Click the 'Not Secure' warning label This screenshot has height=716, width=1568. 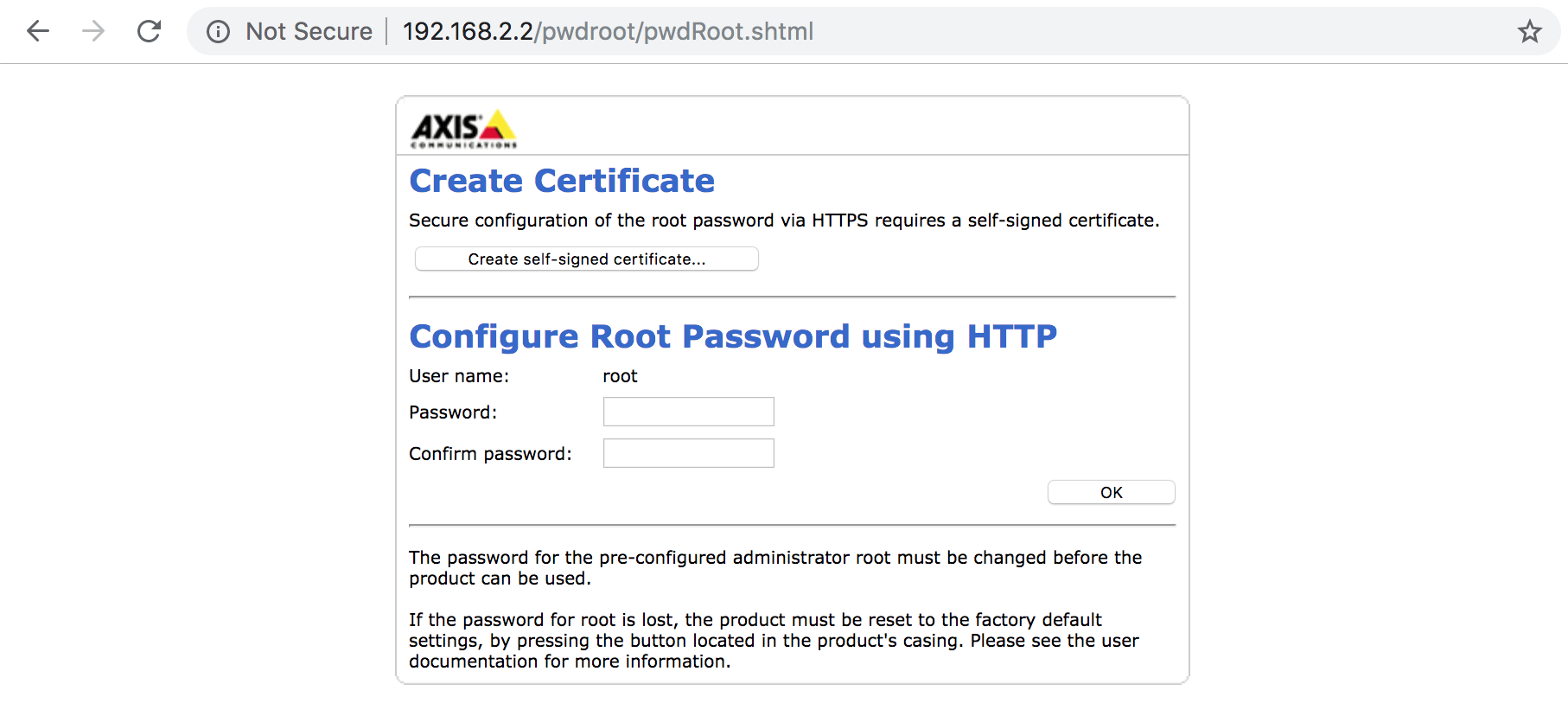coord(309,32)
